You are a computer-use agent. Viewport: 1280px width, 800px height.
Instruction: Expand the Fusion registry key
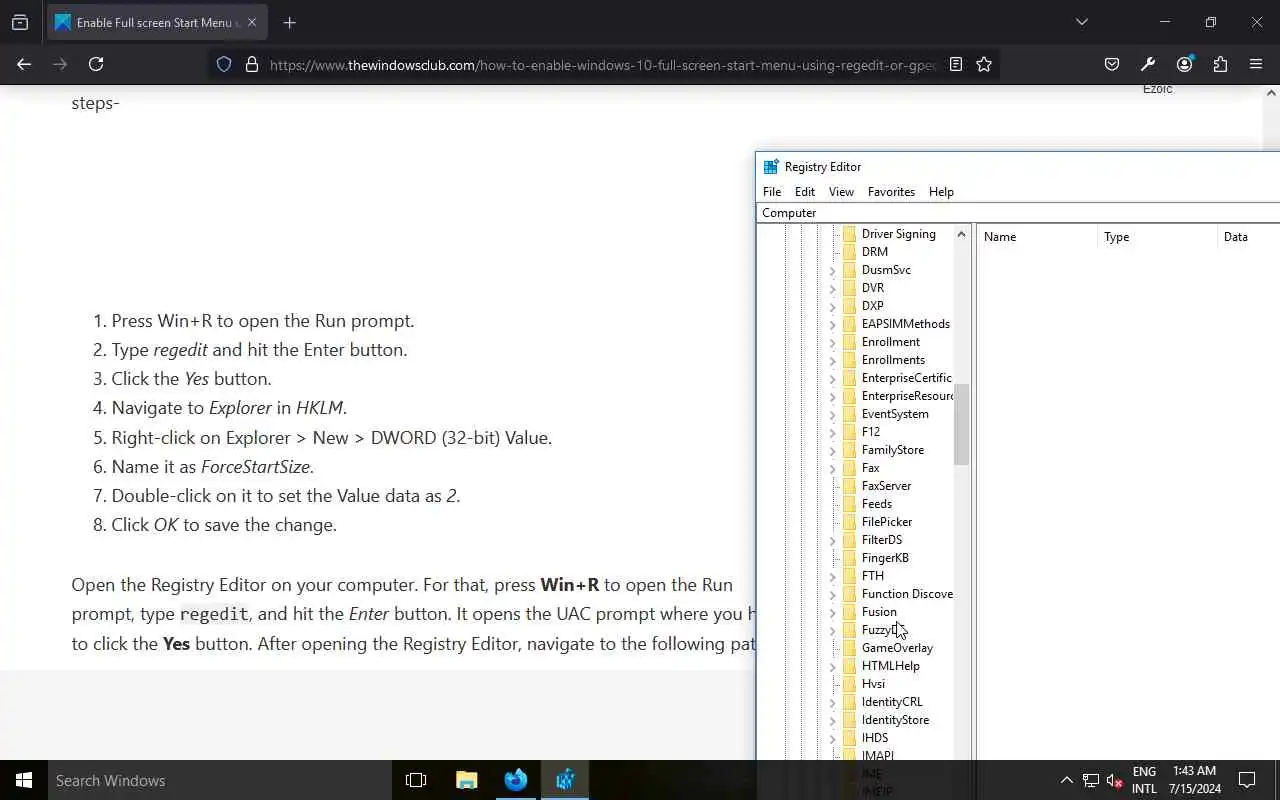(832, 612)
